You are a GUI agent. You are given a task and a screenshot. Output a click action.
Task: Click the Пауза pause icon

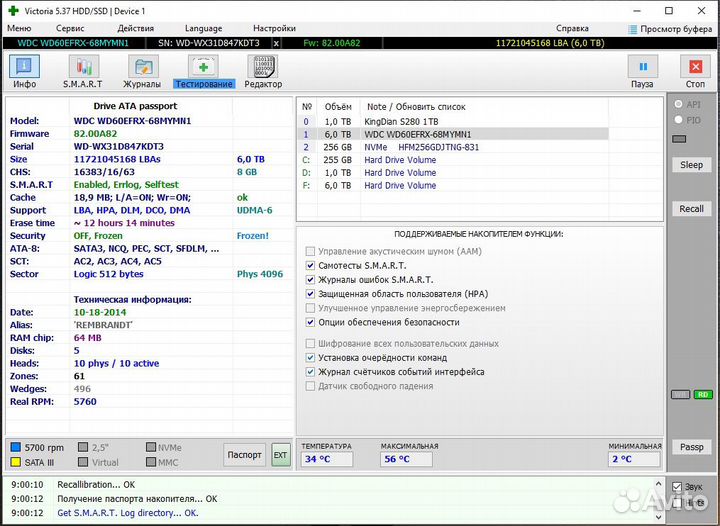643,67
